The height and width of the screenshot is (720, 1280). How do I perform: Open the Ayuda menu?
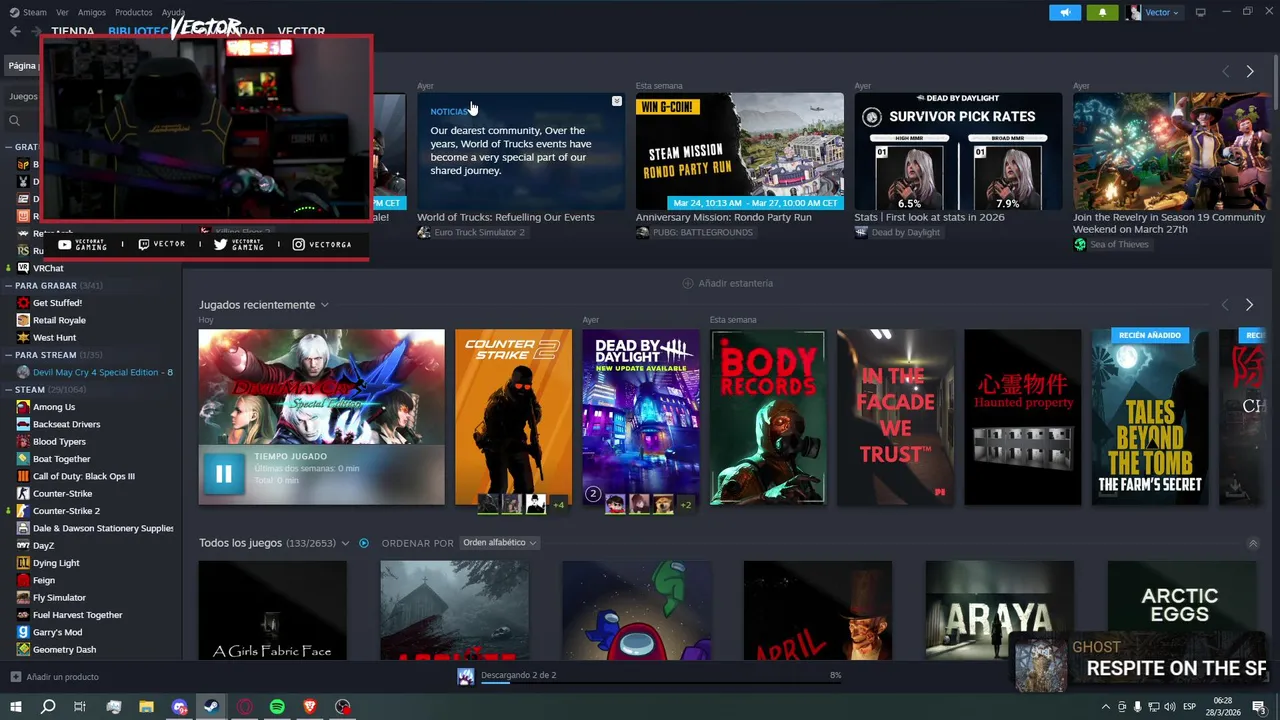pos(174,12)
